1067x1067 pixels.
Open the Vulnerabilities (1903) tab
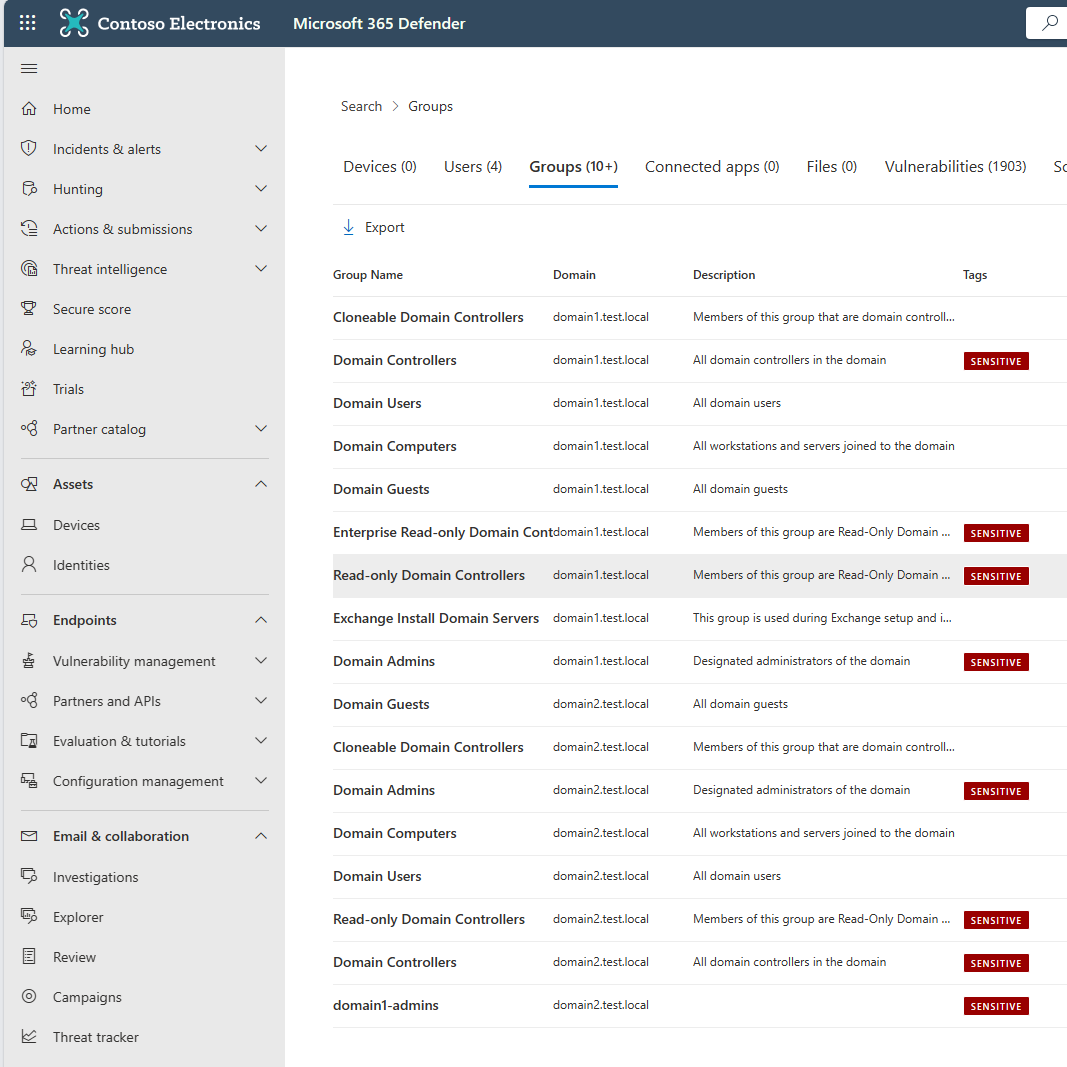(x=955, y=167)
